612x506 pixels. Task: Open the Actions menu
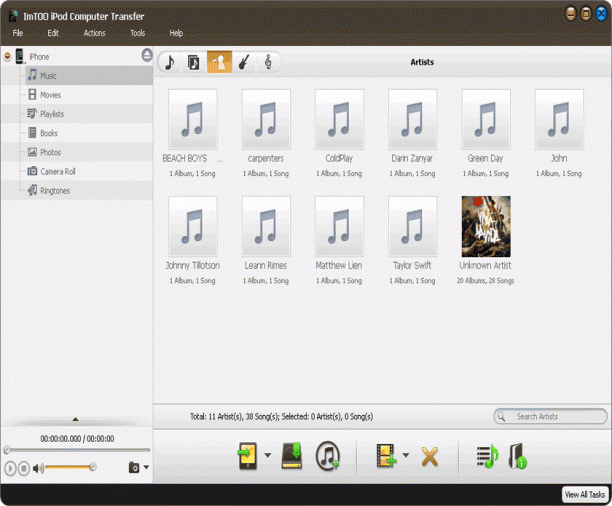point(94,33)
